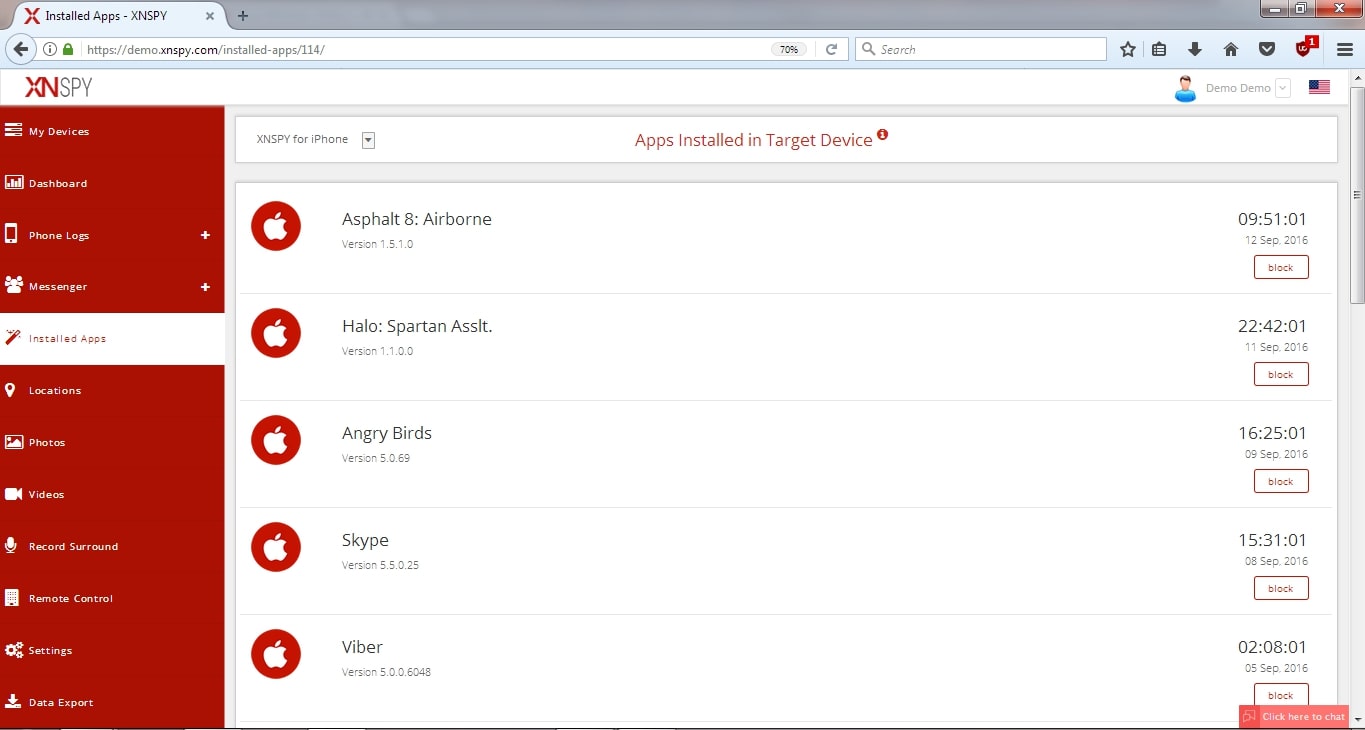Click the Videos camera icon
The height and width of the screenshot is (730, 1365).
13,494
